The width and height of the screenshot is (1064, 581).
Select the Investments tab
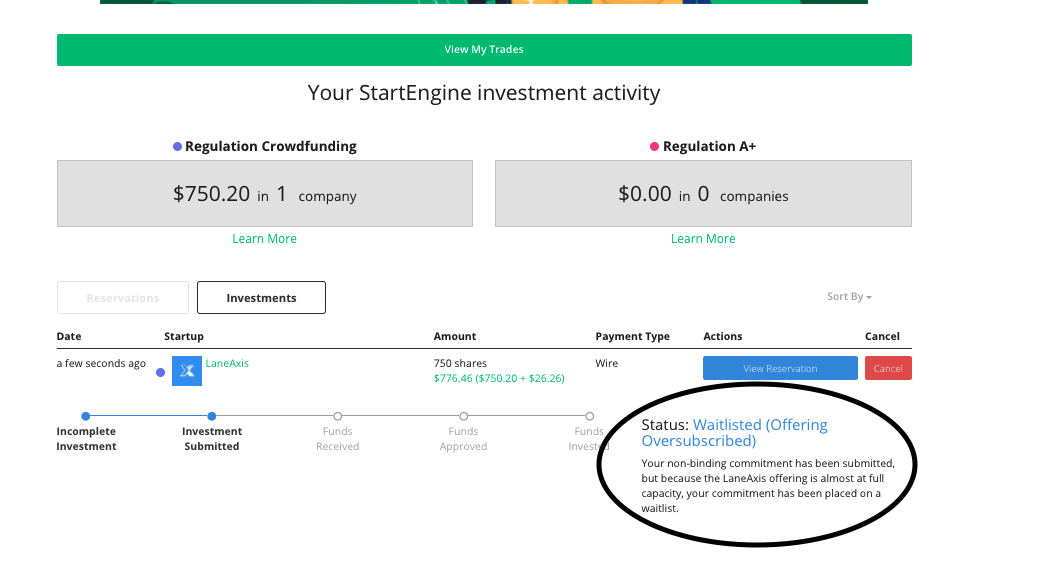261,298
